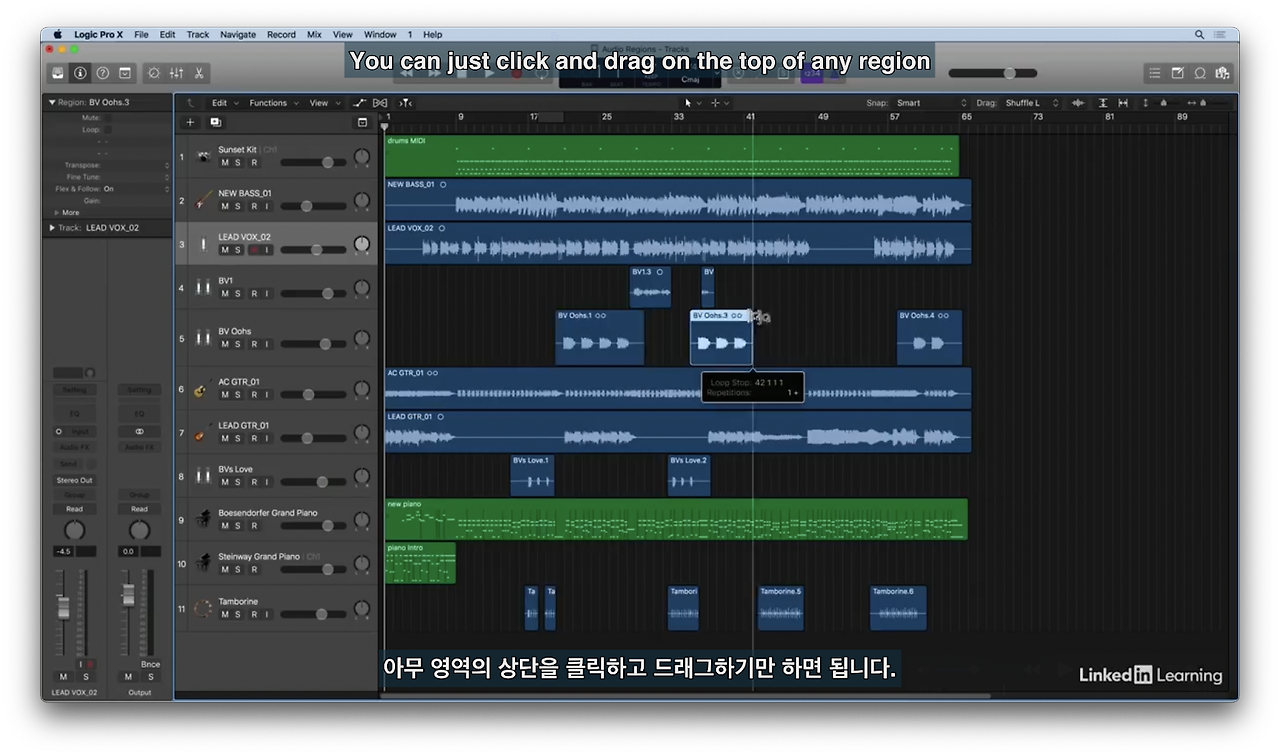Open the left-click pointer tool menu
1280x756 pixels.
click(692, 103)
